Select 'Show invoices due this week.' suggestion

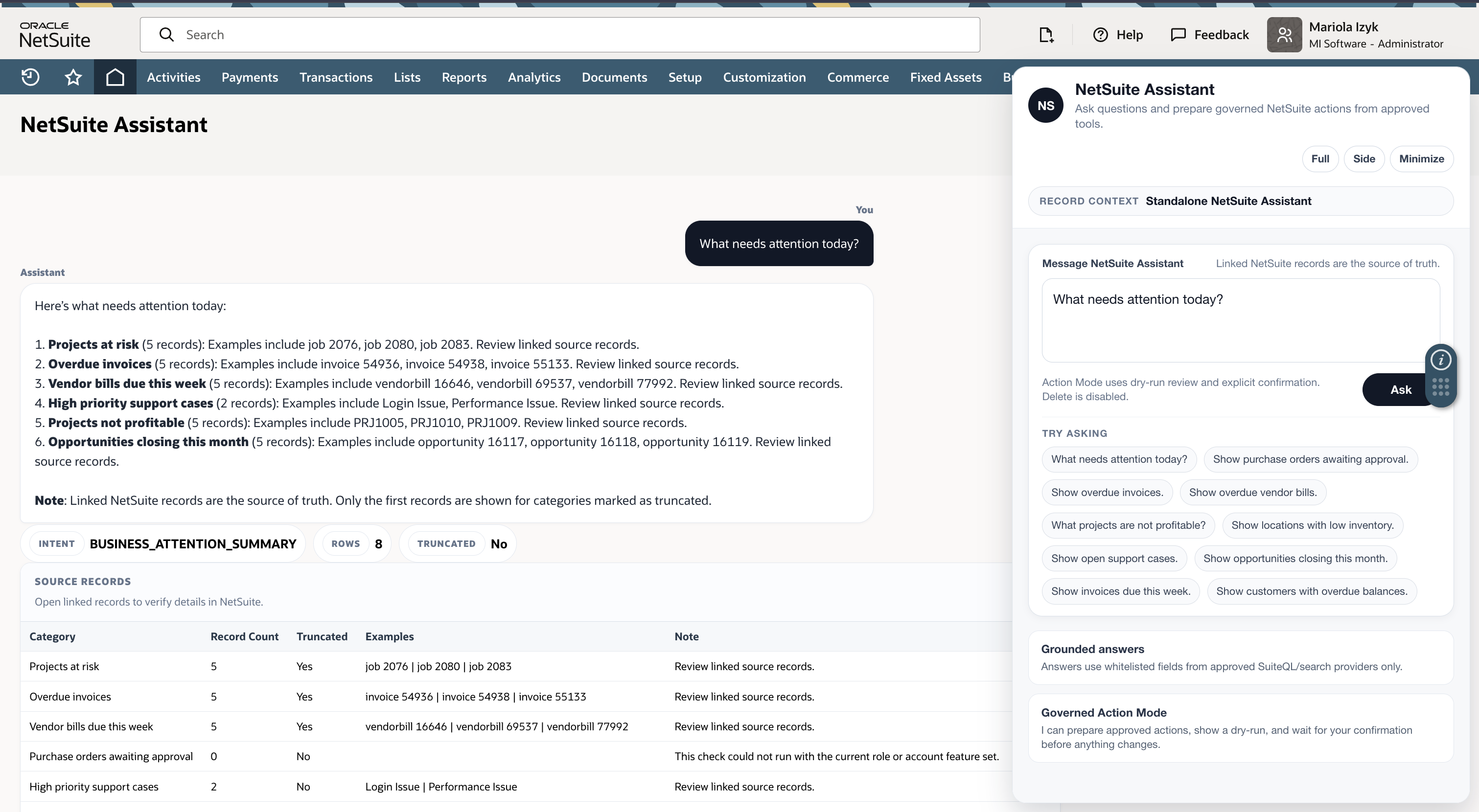coord(1121,591)
